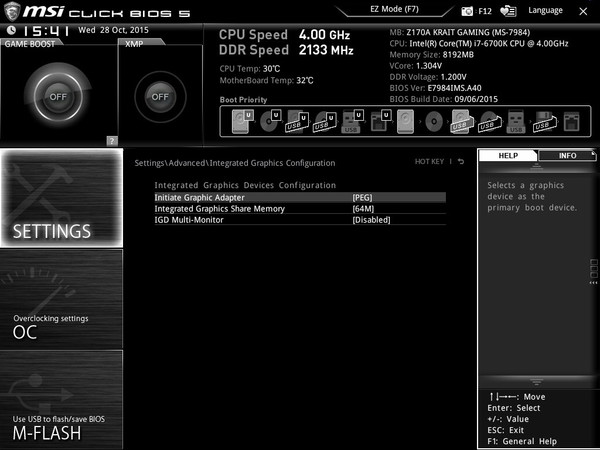Select the Initiate Graphic Adapter row label
Image resolution: width=600 pixels, height=450 pixels.
pos(199,197)
